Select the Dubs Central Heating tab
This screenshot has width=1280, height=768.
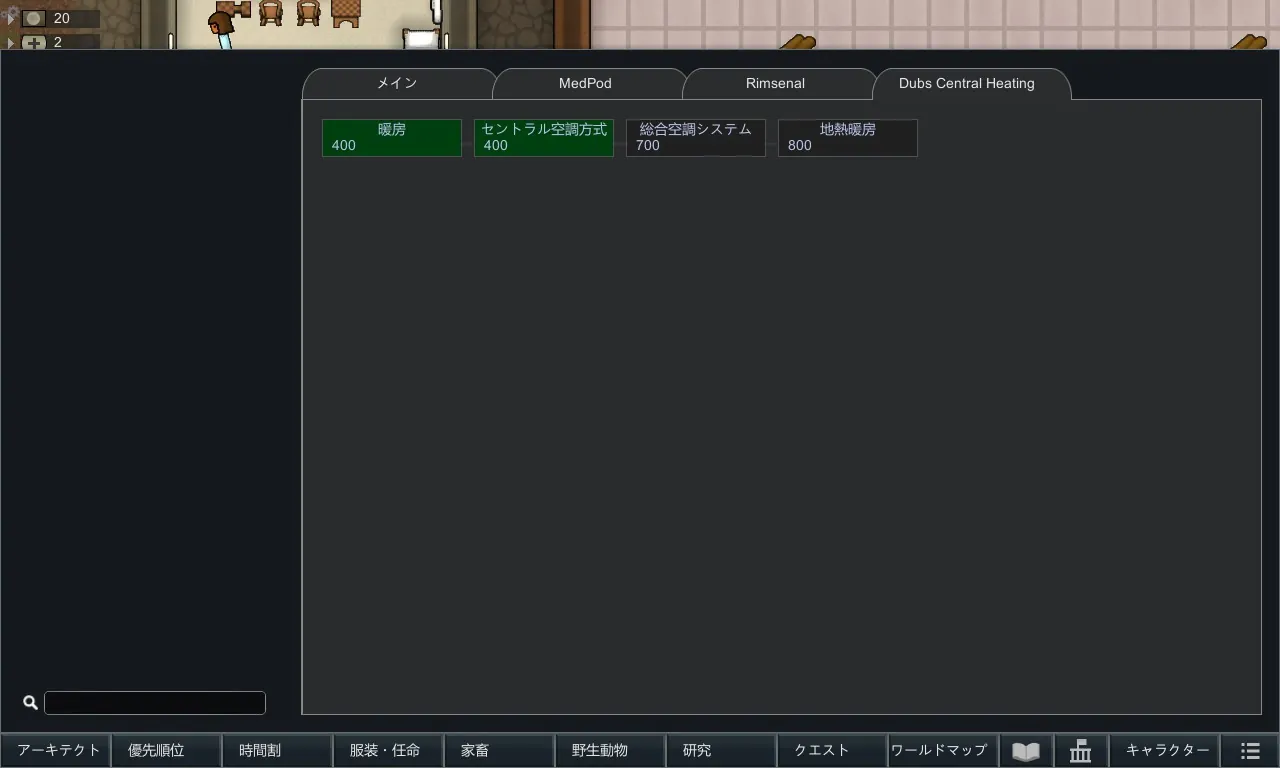[x=966, y=84]
